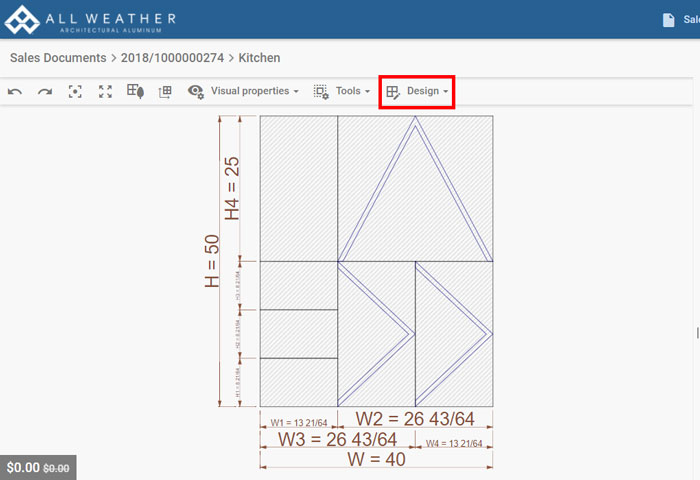
Task: Open the 2018/1000000274 breadcrumb link
Action: (x=171, y=58)
